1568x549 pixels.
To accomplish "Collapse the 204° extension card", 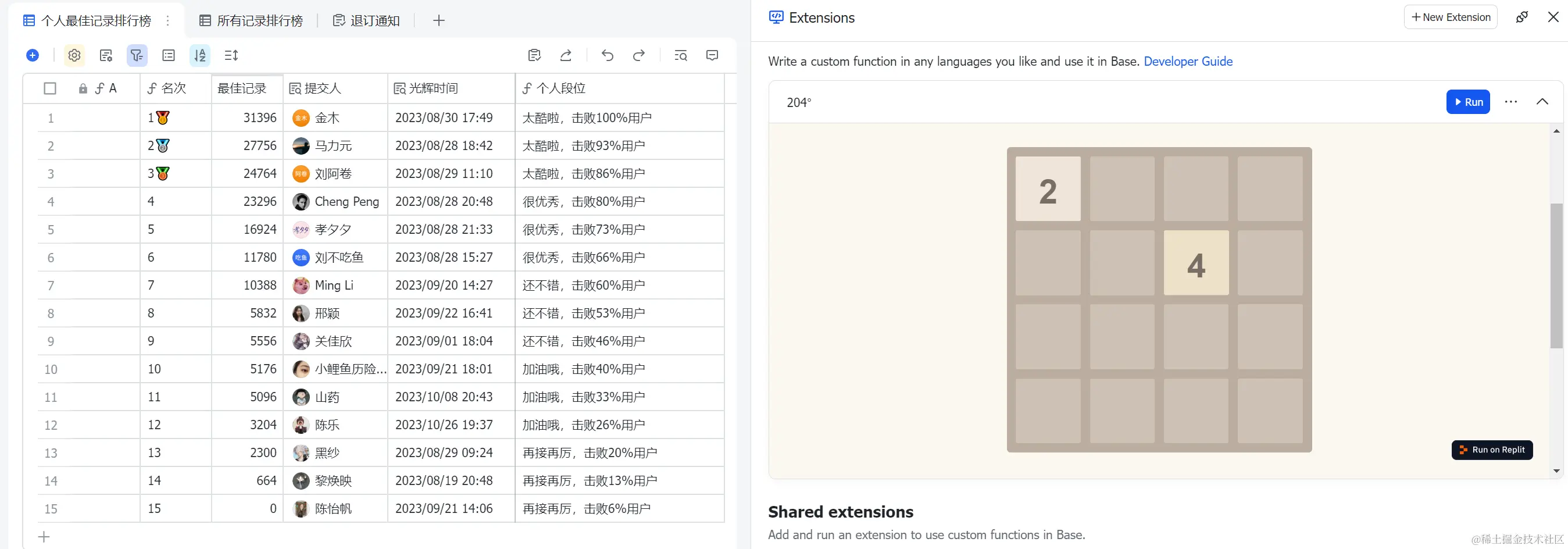I will (1542, 102).
